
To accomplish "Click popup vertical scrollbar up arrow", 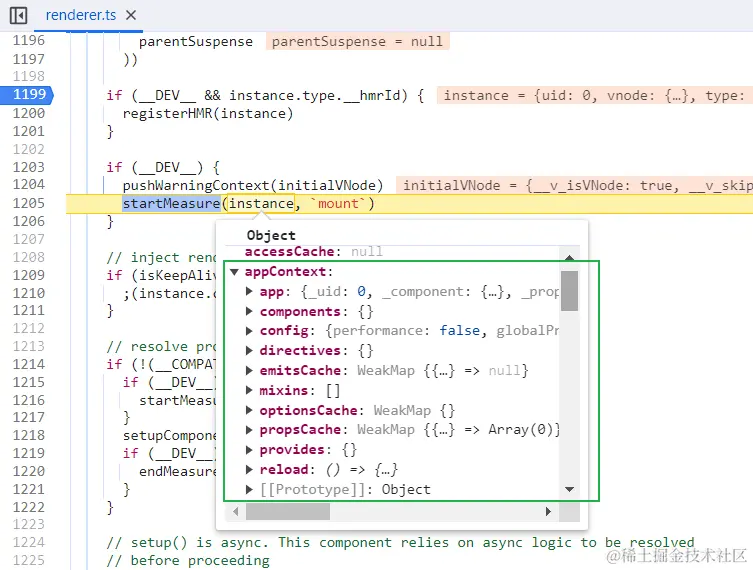I will [x=570, y=258].
